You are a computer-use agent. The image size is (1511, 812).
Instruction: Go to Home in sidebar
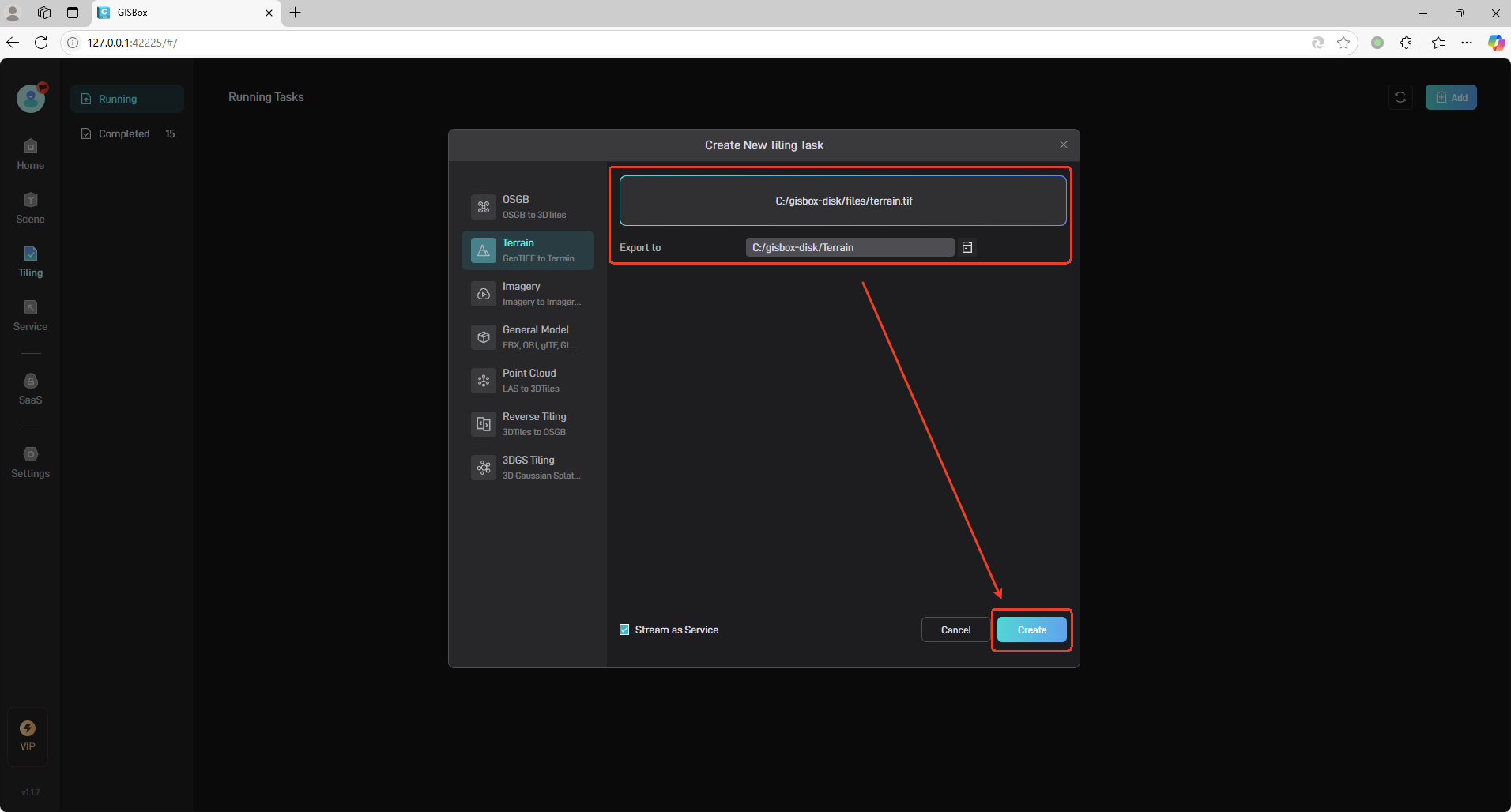point(30,154)
